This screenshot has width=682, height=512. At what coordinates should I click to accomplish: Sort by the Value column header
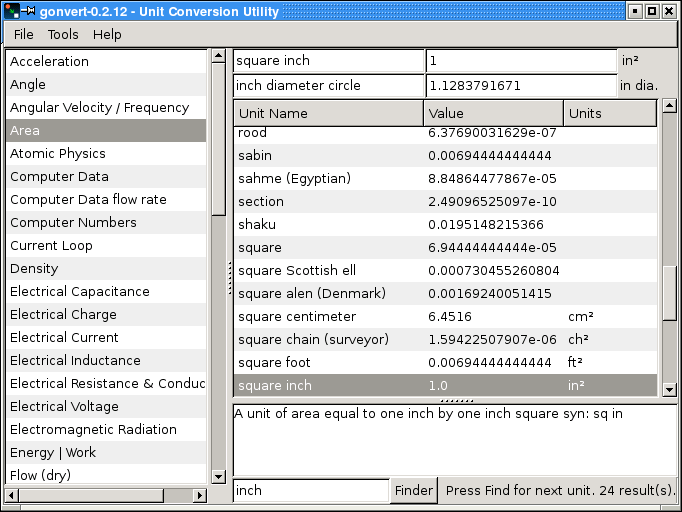coord(493,114)
